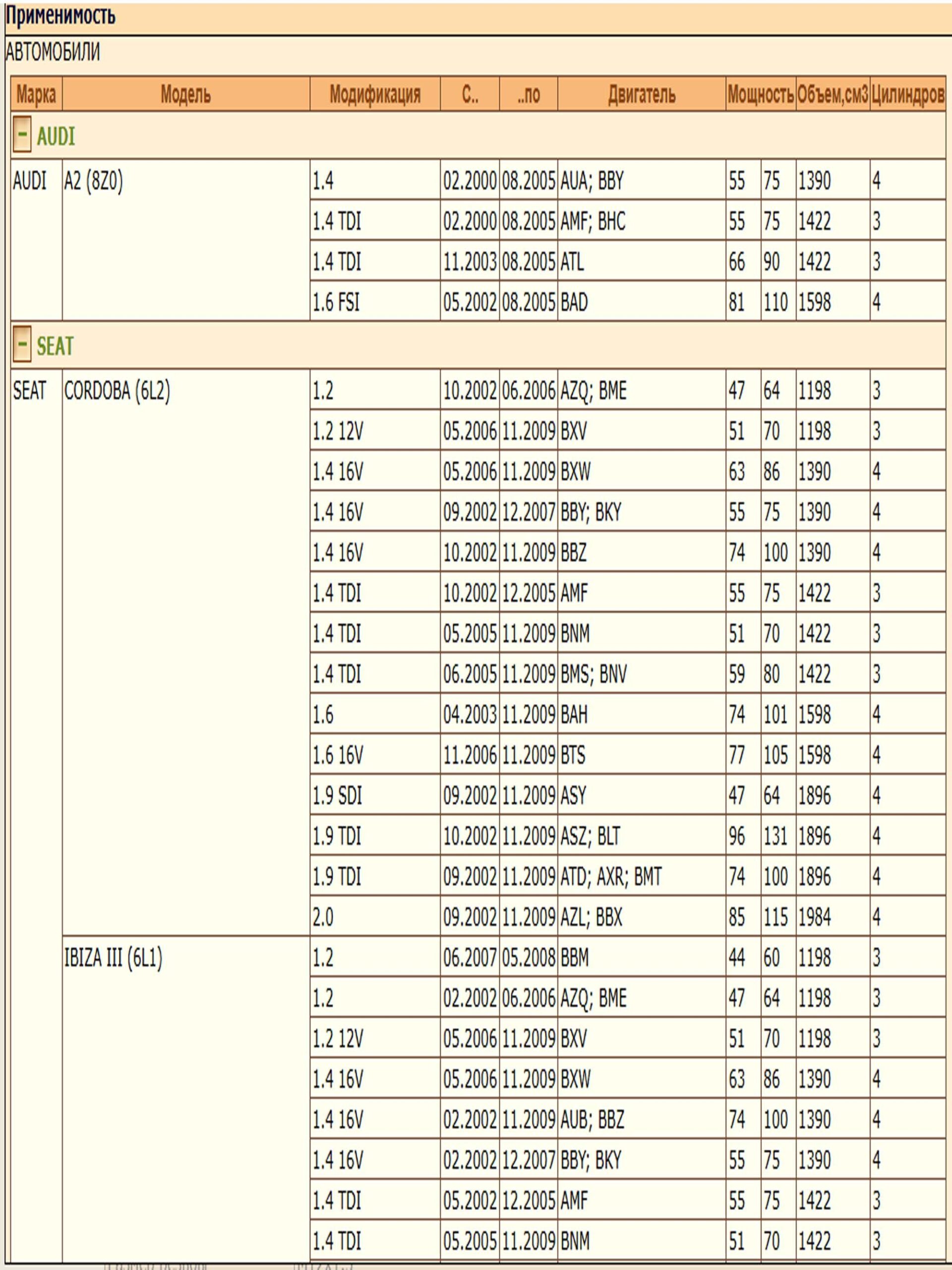Click the ATD; AXR; BMT engine cell
The width and height of the screenshot is (952, 1270).
pyautogui.click(x=610, y=877)
